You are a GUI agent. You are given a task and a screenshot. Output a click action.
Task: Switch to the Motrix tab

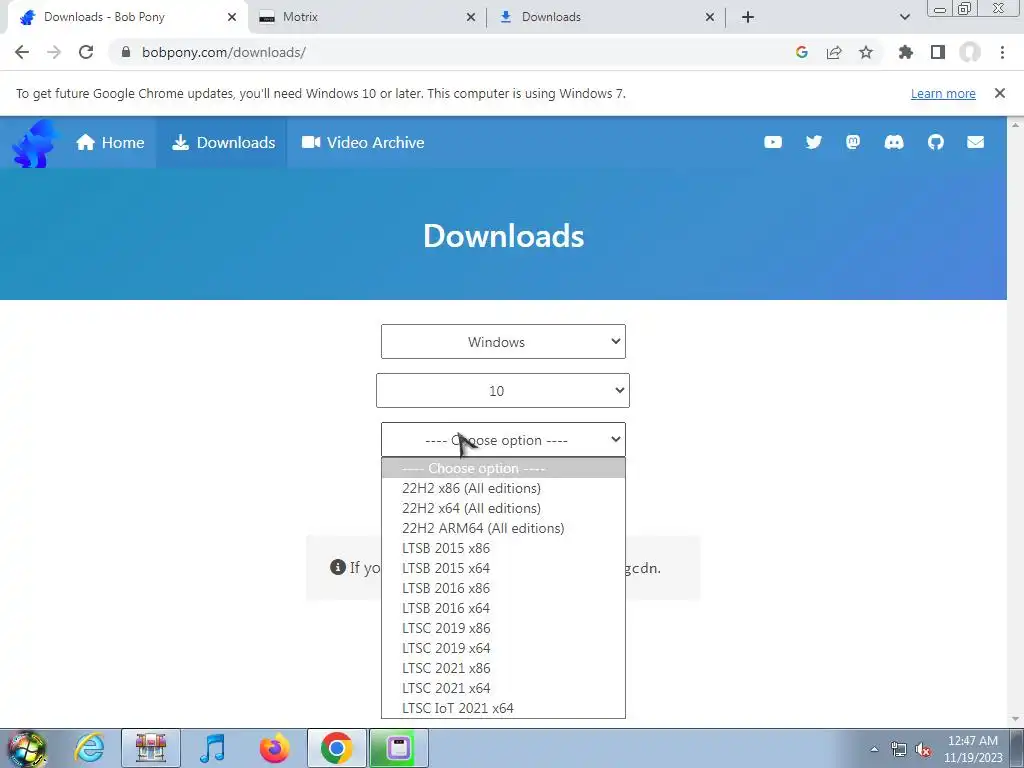[x=366, y=17]
